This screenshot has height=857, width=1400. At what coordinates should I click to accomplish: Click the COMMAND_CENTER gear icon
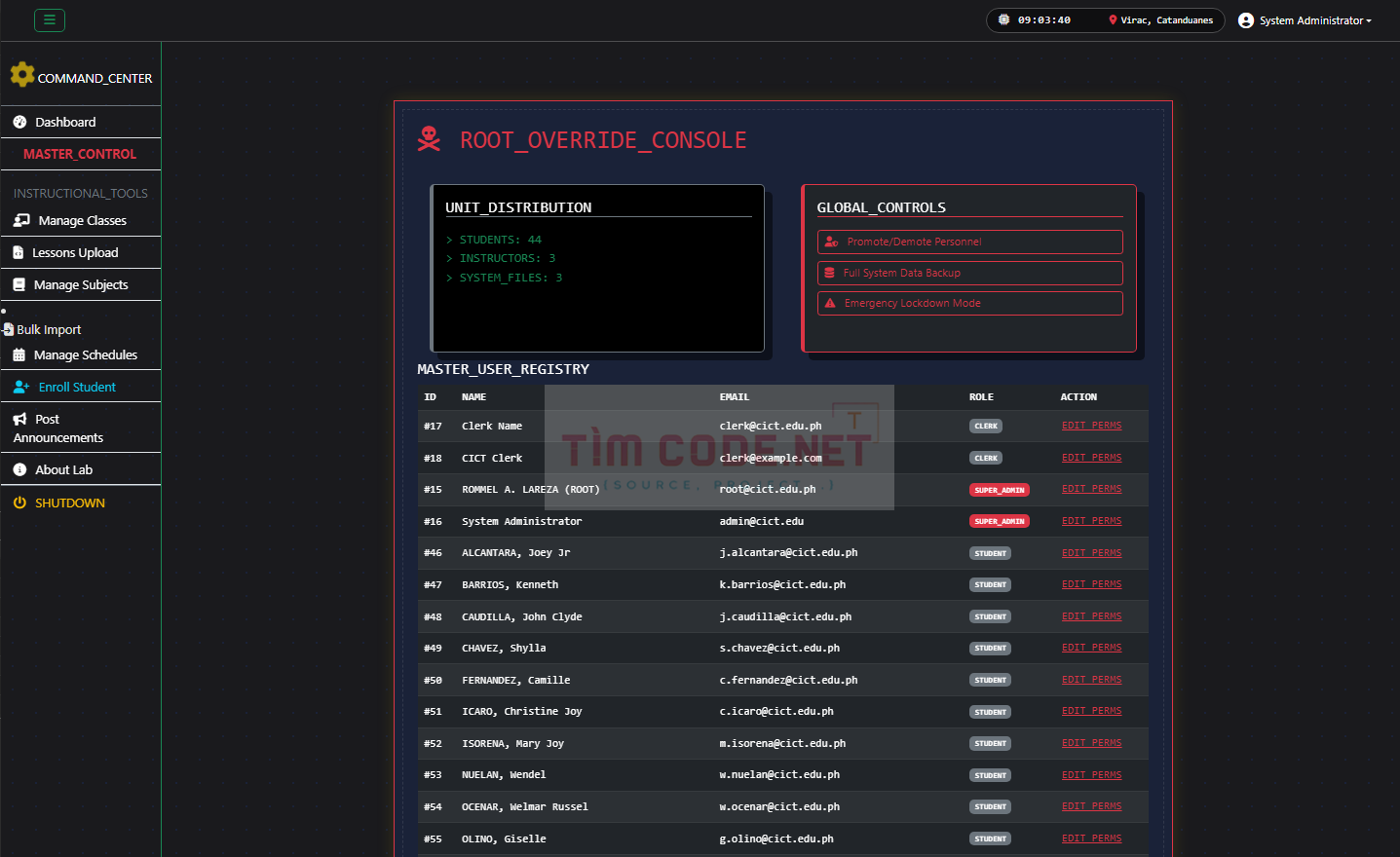[22, 75]
